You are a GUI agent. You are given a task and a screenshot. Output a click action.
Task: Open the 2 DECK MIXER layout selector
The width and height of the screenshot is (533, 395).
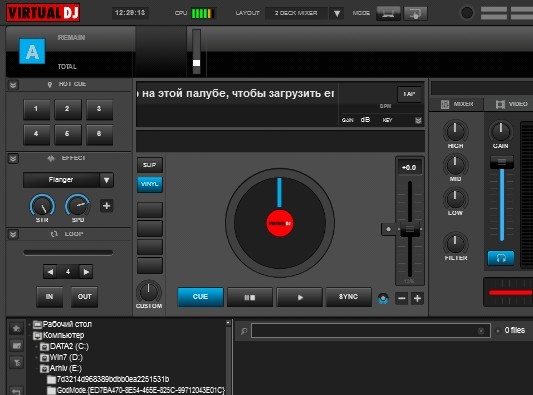pos(296,13)
